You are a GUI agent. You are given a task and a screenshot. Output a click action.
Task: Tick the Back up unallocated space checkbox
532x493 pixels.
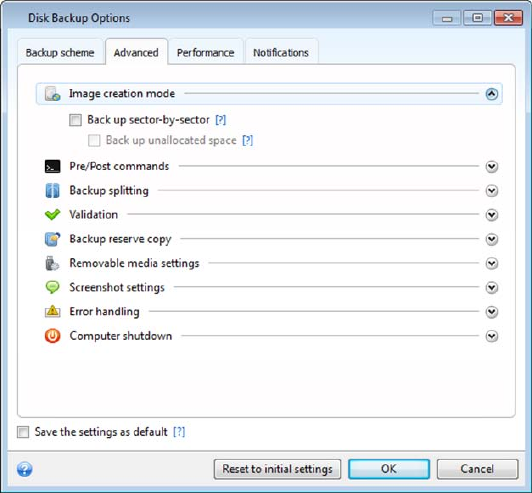point(94,140)
